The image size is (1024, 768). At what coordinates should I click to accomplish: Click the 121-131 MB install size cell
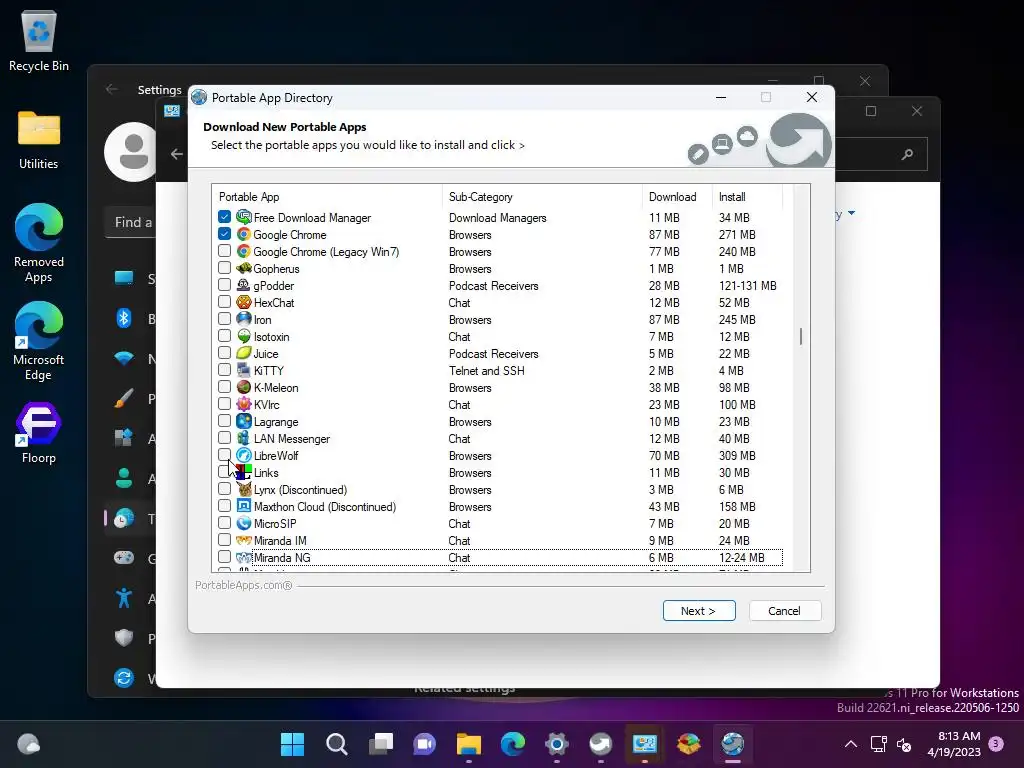[748, 285]
